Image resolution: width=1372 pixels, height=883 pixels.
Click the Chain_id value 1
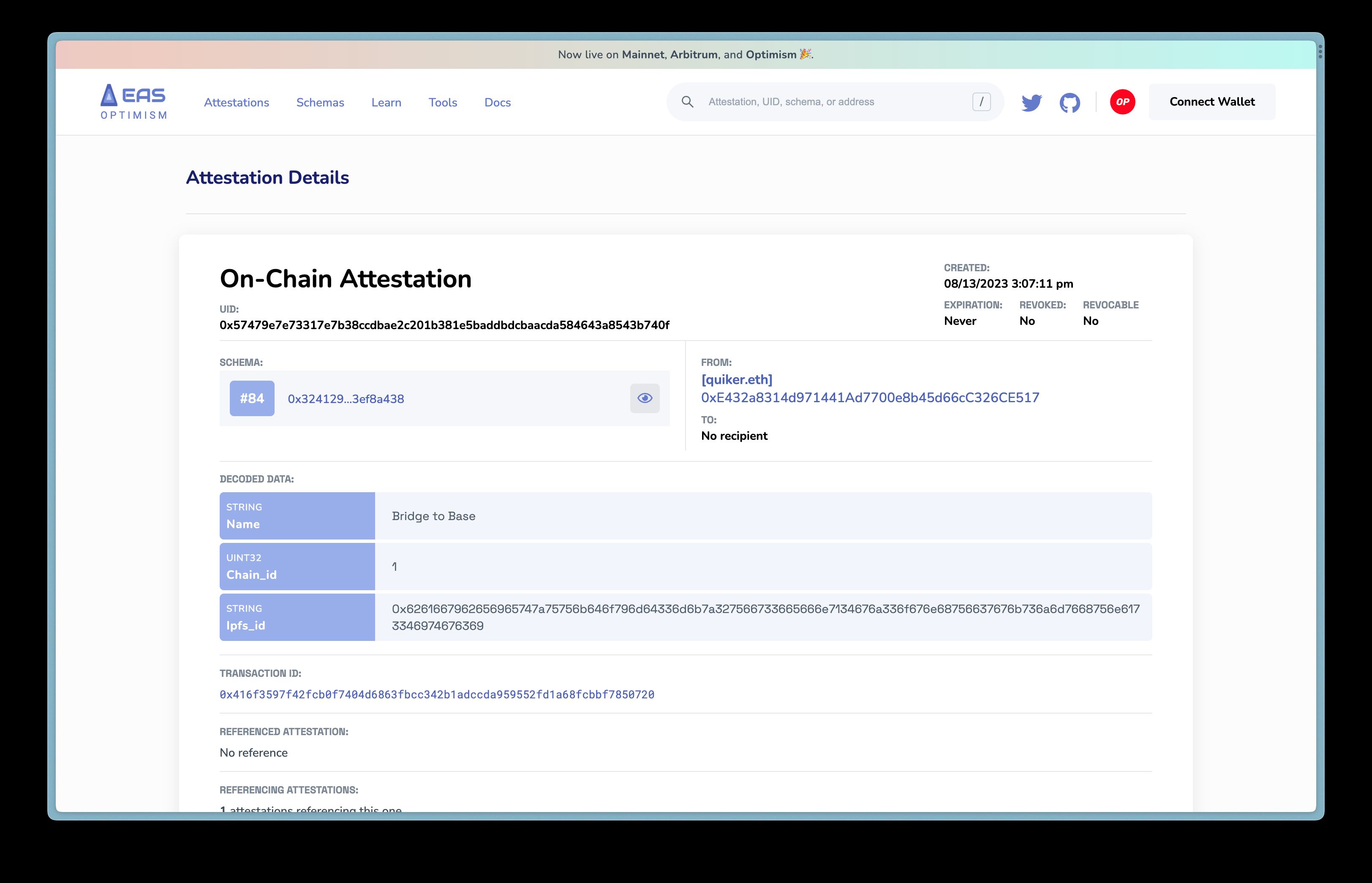coord(394,567)
